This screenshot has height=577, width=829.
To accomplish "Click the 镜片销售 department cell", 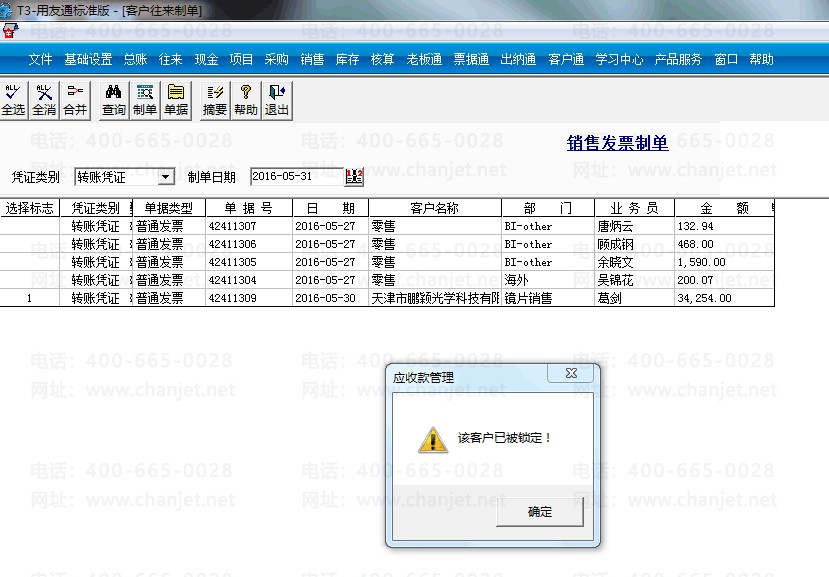I will pyautogui.click(x=548, y=298).
